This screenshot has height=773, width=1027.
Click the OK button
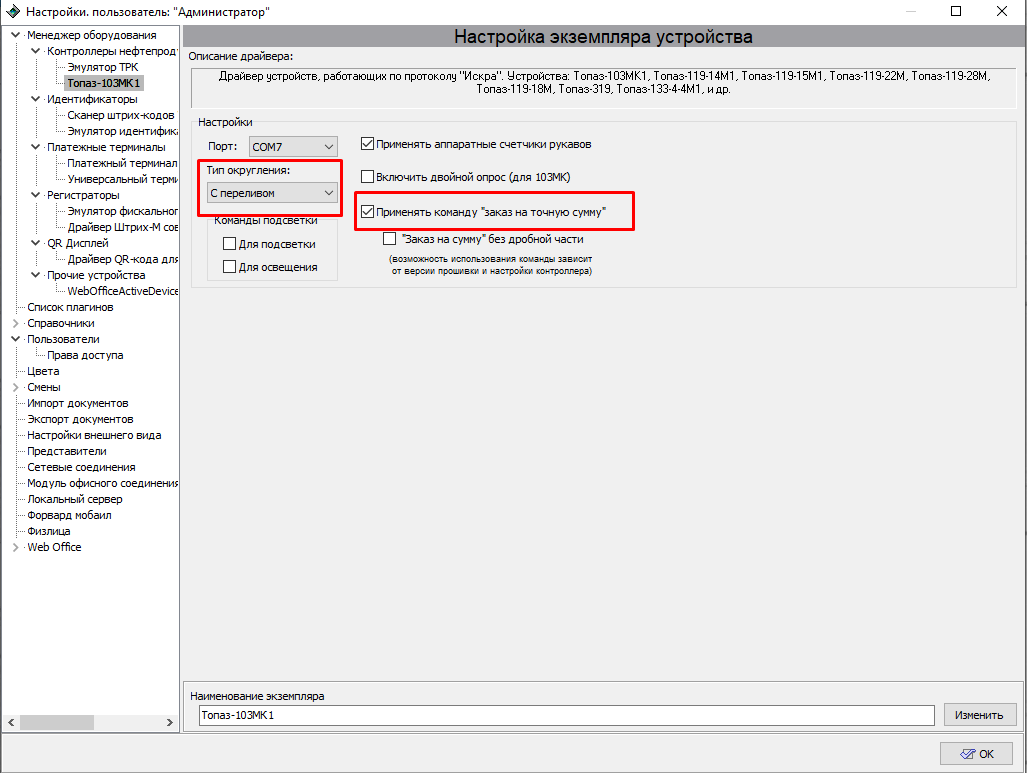977,754
